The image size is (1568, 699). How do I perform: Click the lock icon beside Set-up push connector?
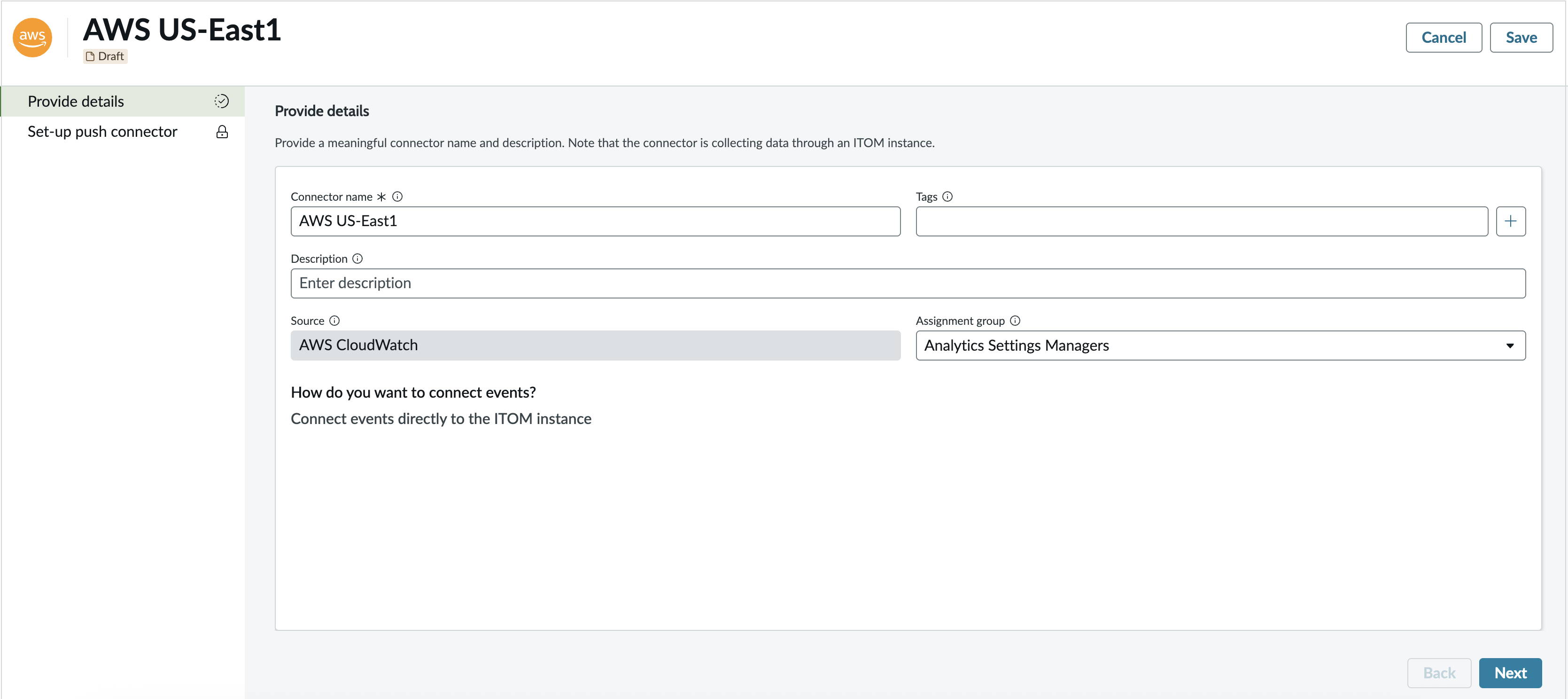click(x=222, y=132)
